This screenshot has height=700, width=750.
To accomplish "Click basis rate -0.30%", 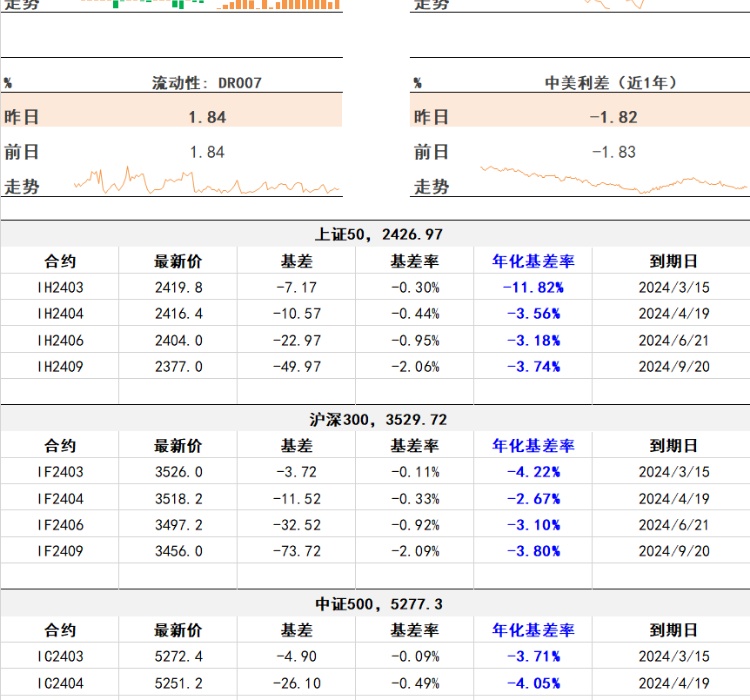I will tap(415, 288).
